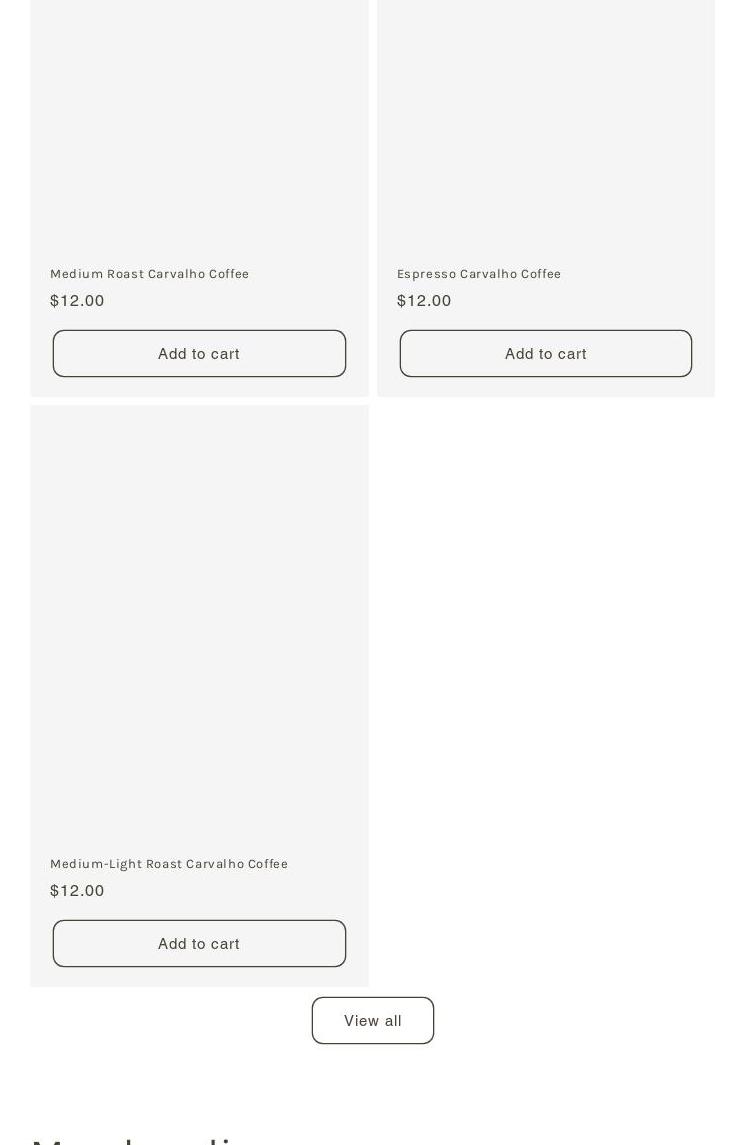The height and width of the screenshot is (1145, 745).
Task: Click the Espresso product image area
Action: tap(545, 120)
